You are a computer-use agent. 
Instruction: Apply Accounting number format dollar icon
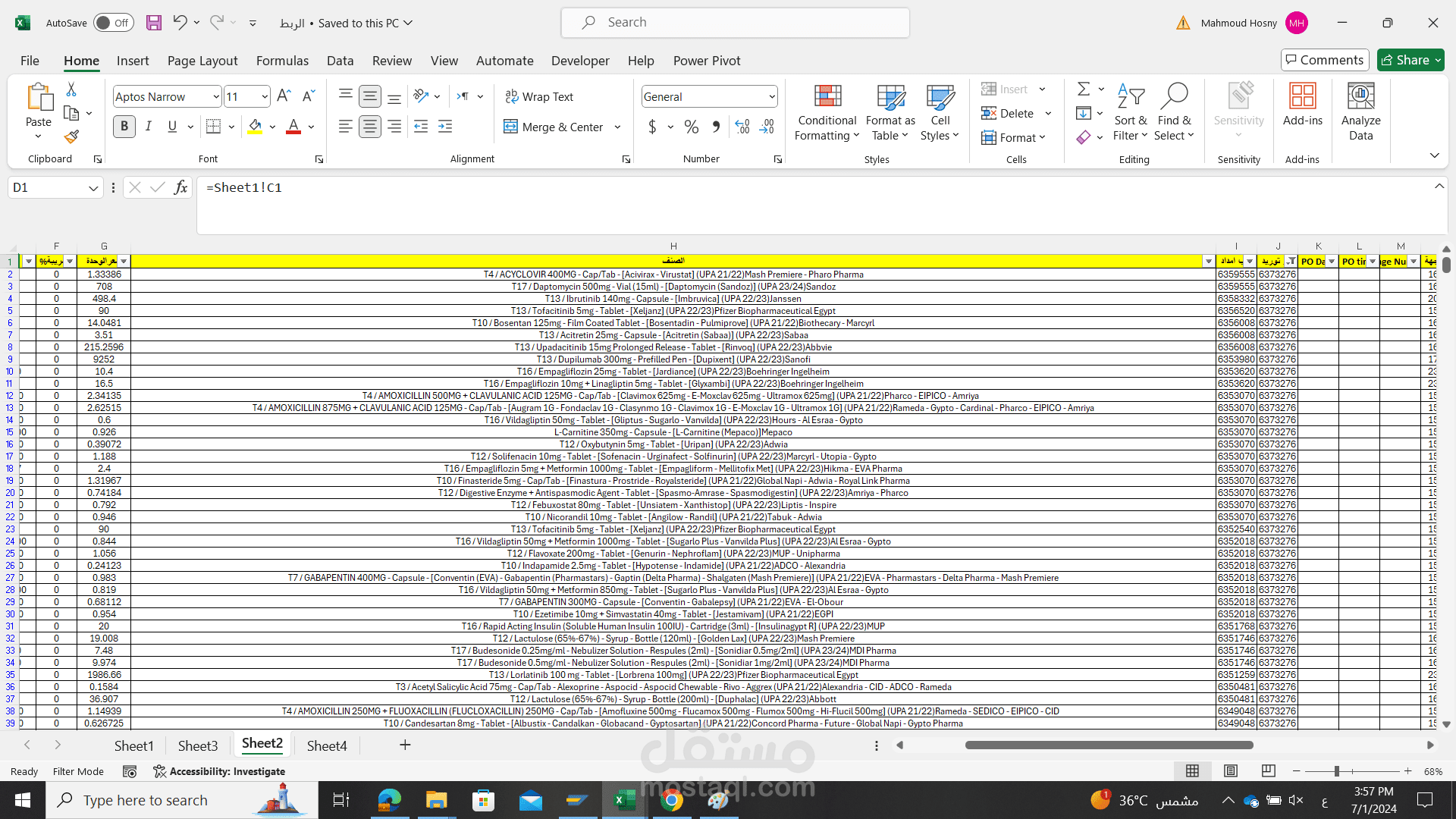click(x=652, y=127)
